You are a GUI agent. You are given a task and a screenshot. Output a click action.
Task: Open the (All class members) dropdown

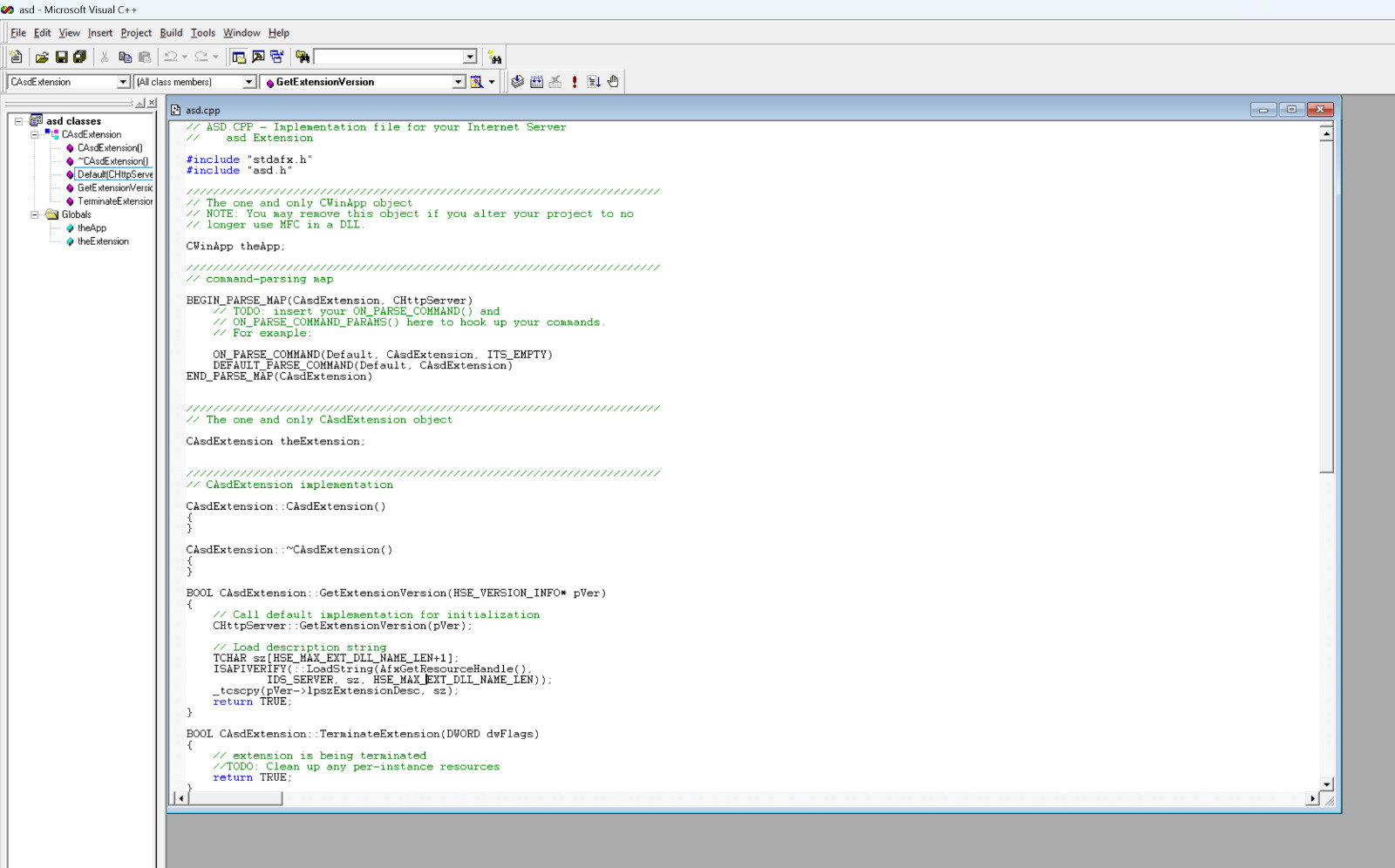coord(249,82)
